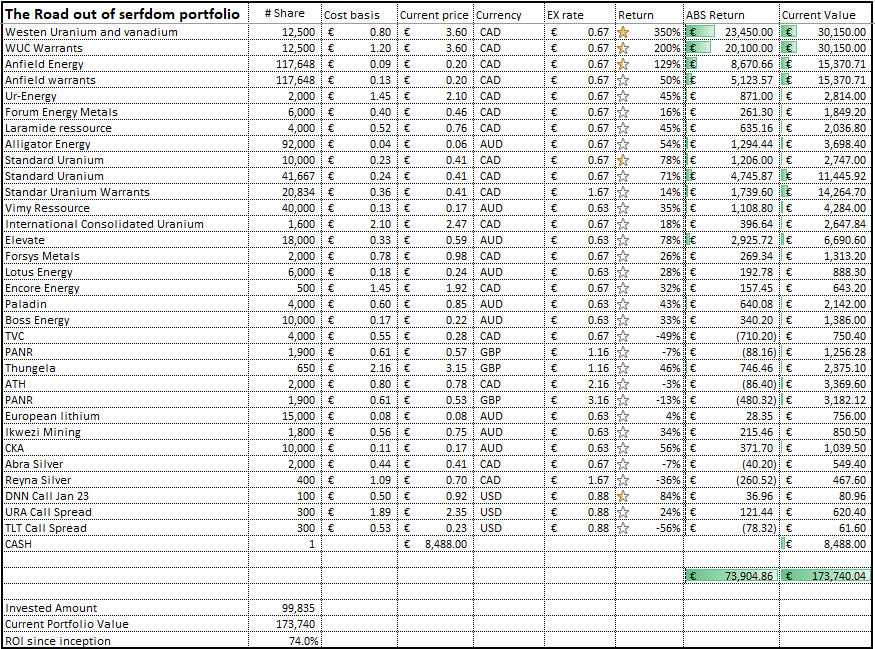875x649 pixels.
Task: Click the star icon in Forsys Metals row
Action: (x=623, y=257)
